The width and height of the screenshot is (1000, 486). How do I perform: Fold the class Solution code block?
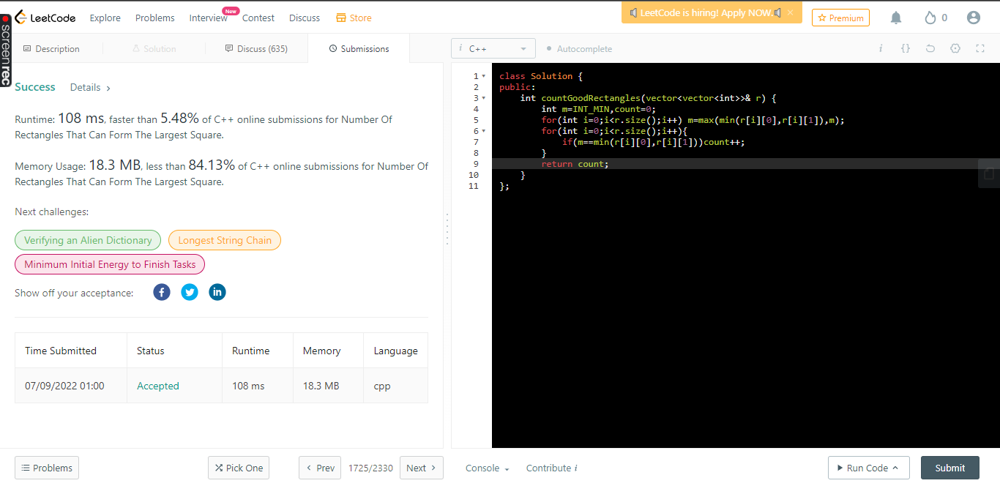click(484, 76)
